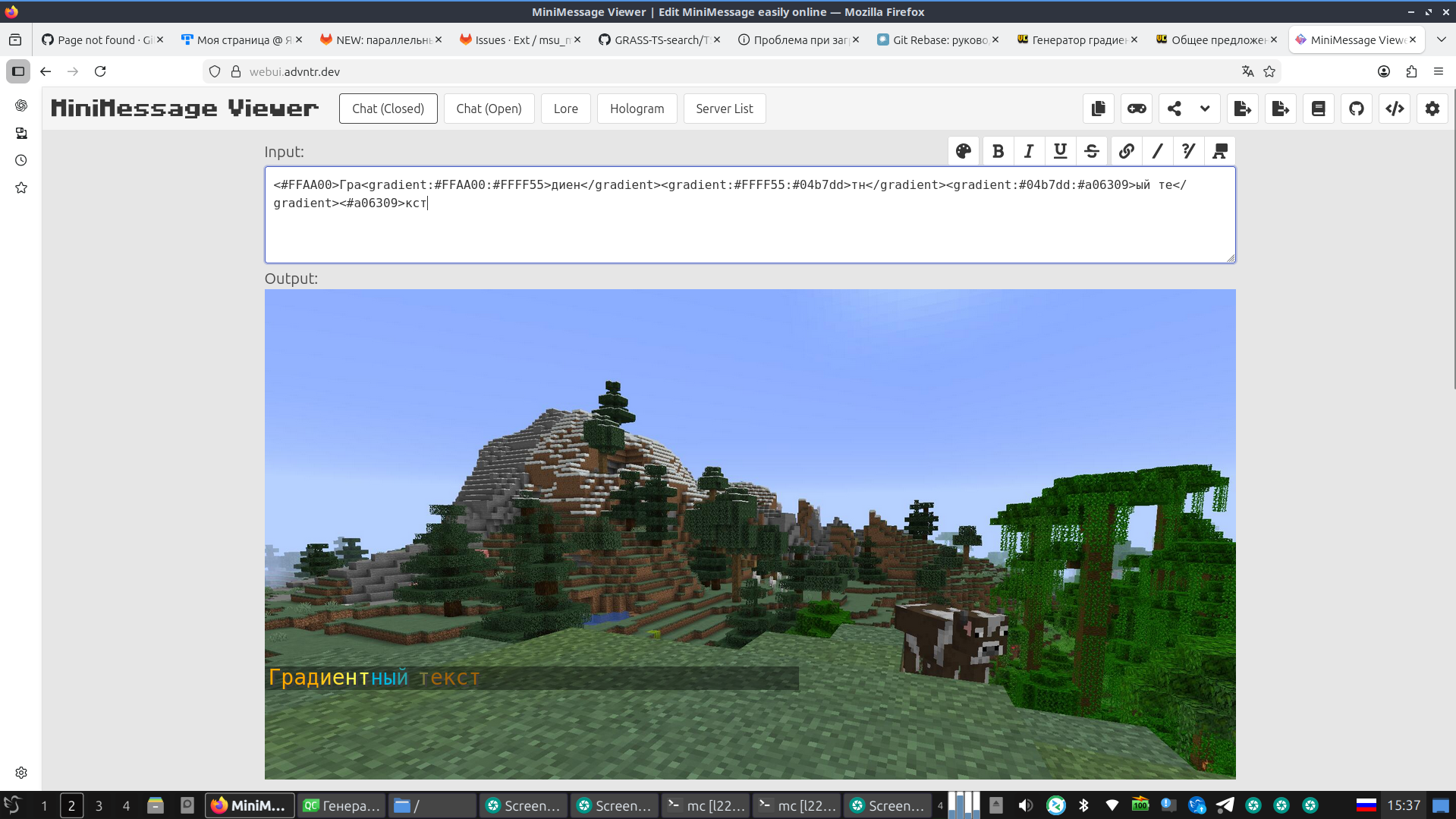Image resolution: width=1456 pixels, height=819 pixels.
Task: Click the copy to clipboard icon
Action: coord(1098,109)
